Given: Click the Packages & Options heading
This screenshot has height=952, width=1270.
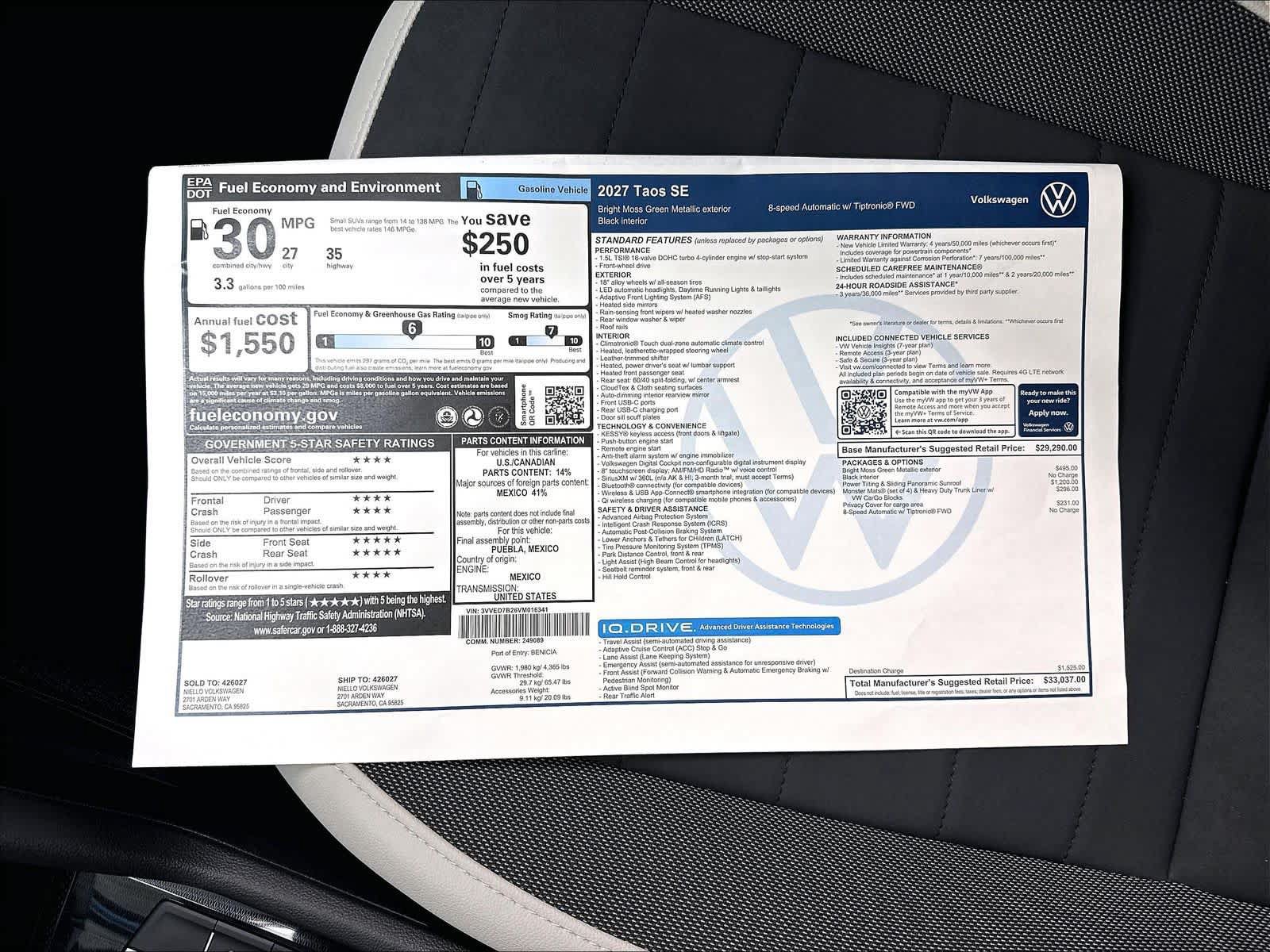Looking at the screenshot, I should click(x=883, y=462).
